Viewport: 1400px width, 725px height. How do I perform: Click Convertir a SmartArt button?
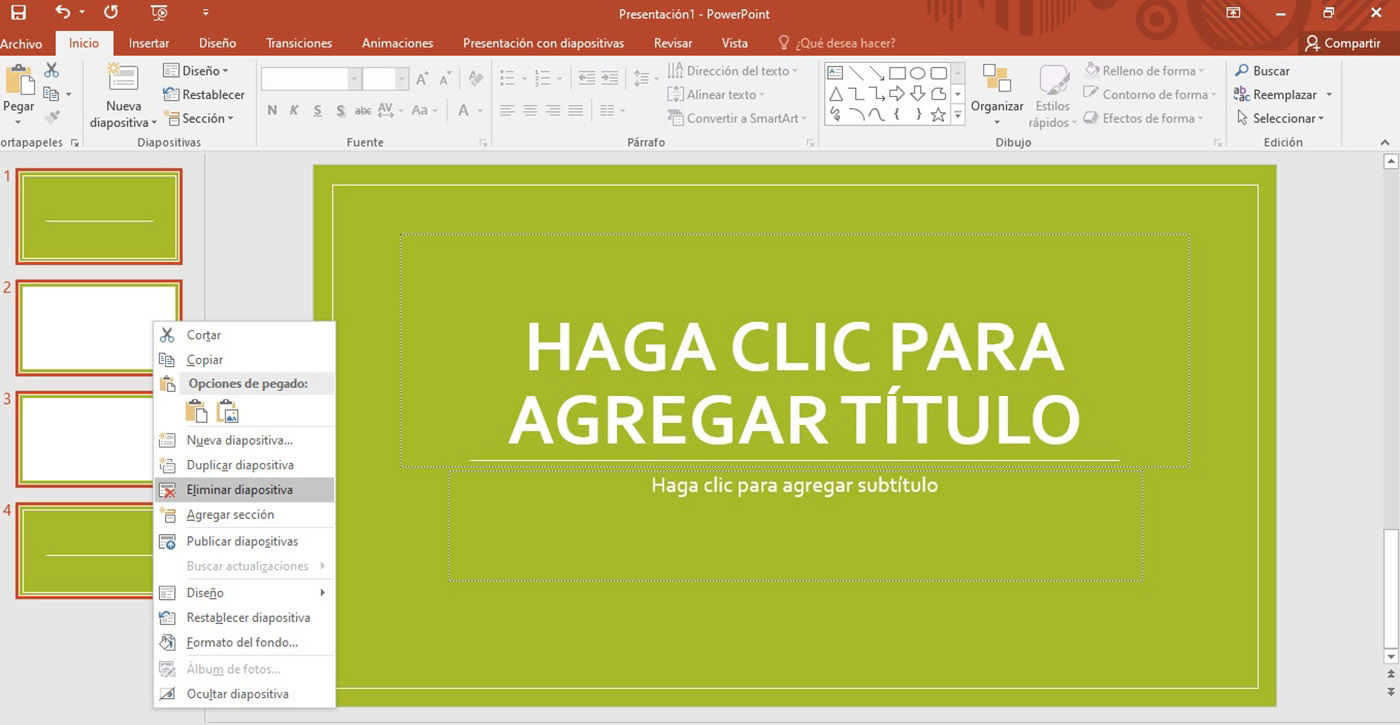coord(737,118)
